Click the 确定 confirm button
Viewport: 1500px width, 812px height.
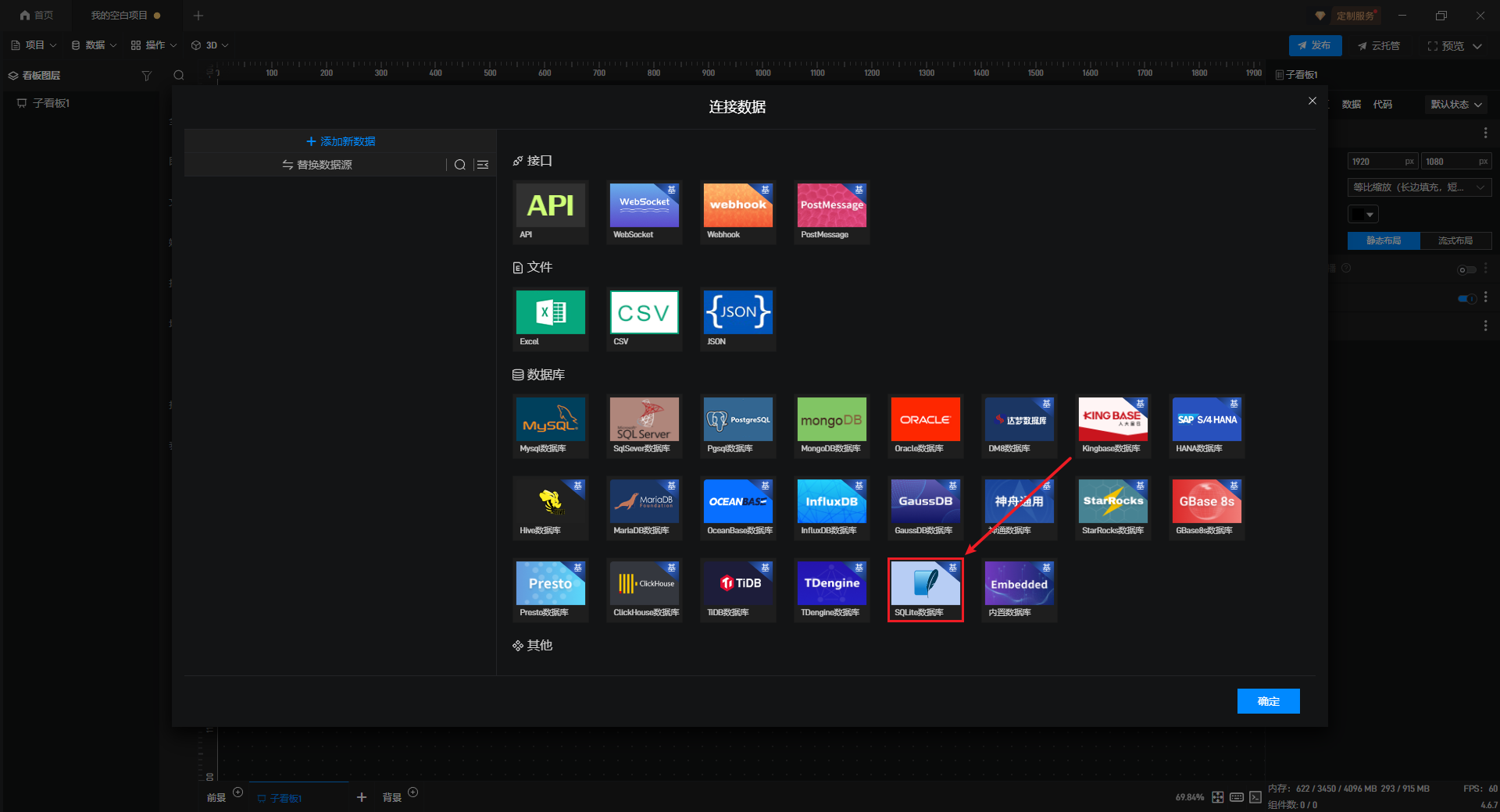[x=1268, y=701]
